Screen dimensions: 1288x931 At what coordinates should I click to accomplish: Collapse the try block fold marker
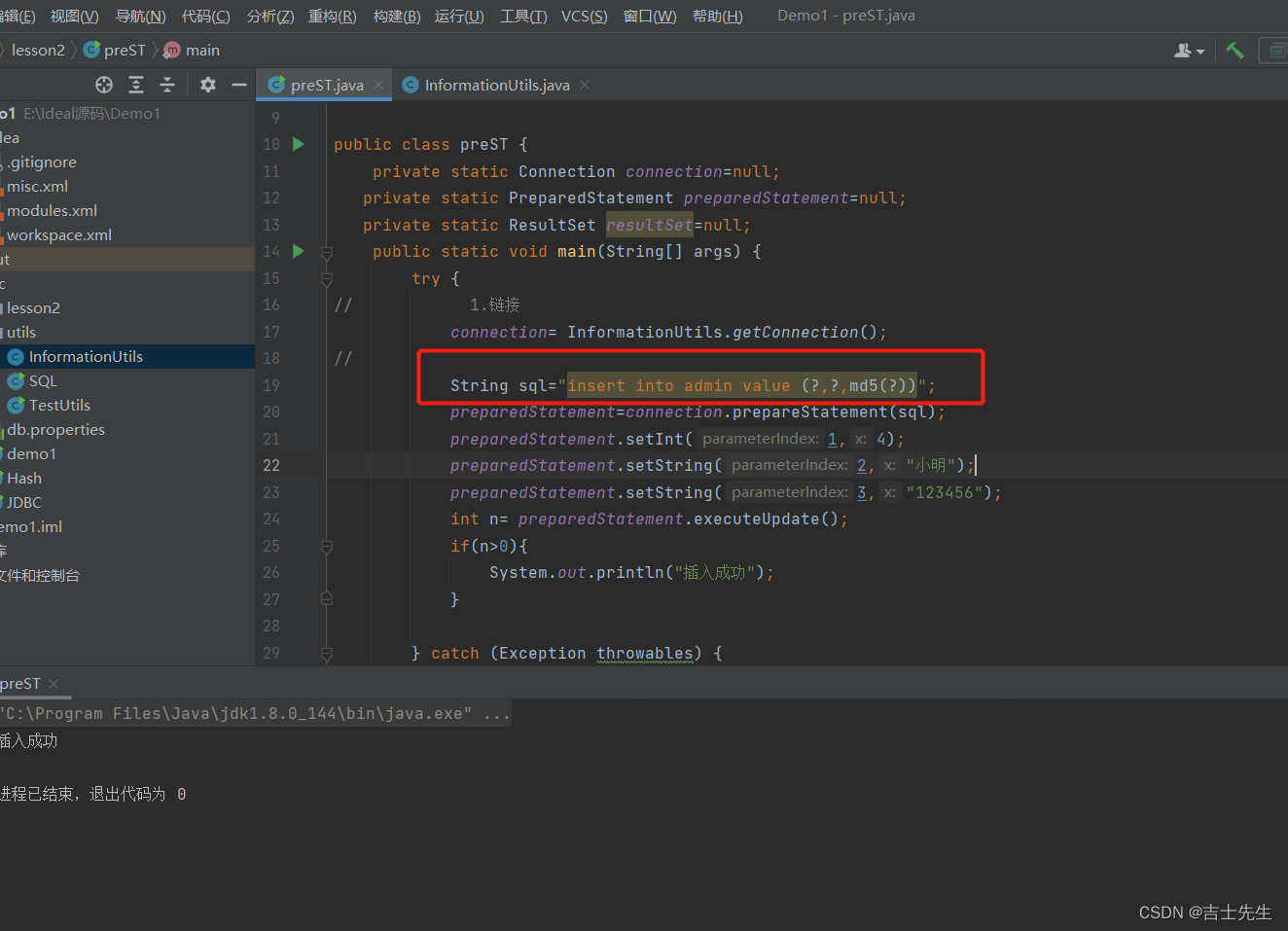327,279
